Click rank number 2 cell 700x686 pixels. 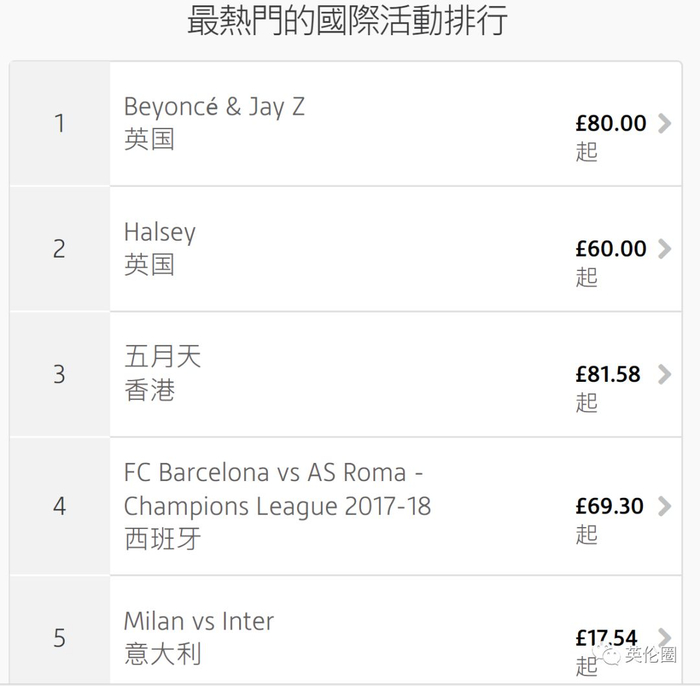click(60, 249)
